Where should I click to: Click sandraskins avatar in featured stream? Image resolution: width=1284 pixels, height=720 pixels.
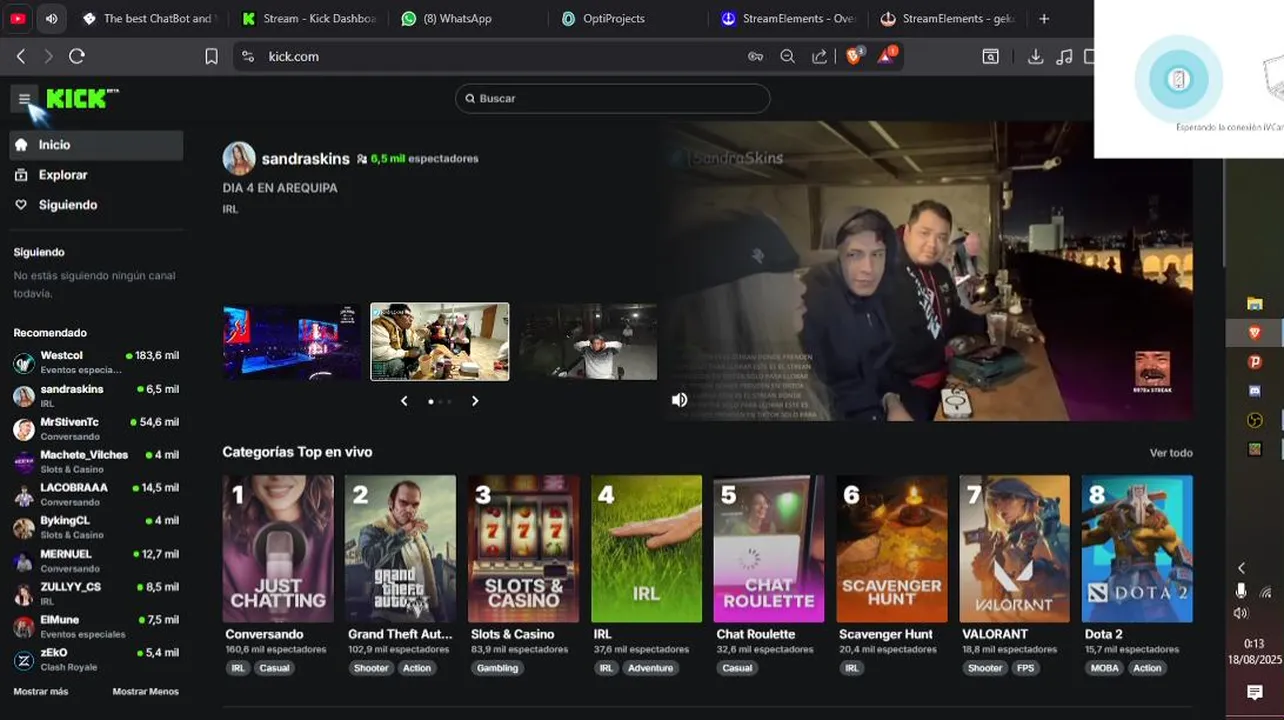(238, 158)
